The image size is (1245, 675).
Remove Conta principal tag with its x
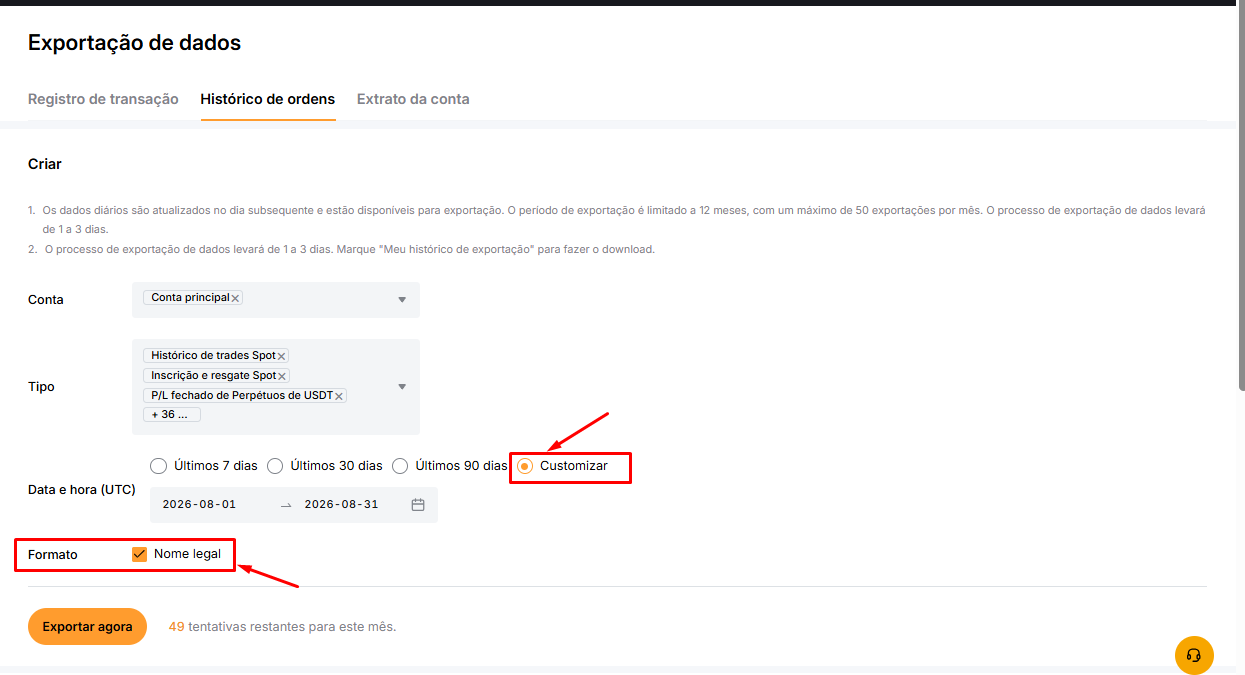tap(236, 298)
